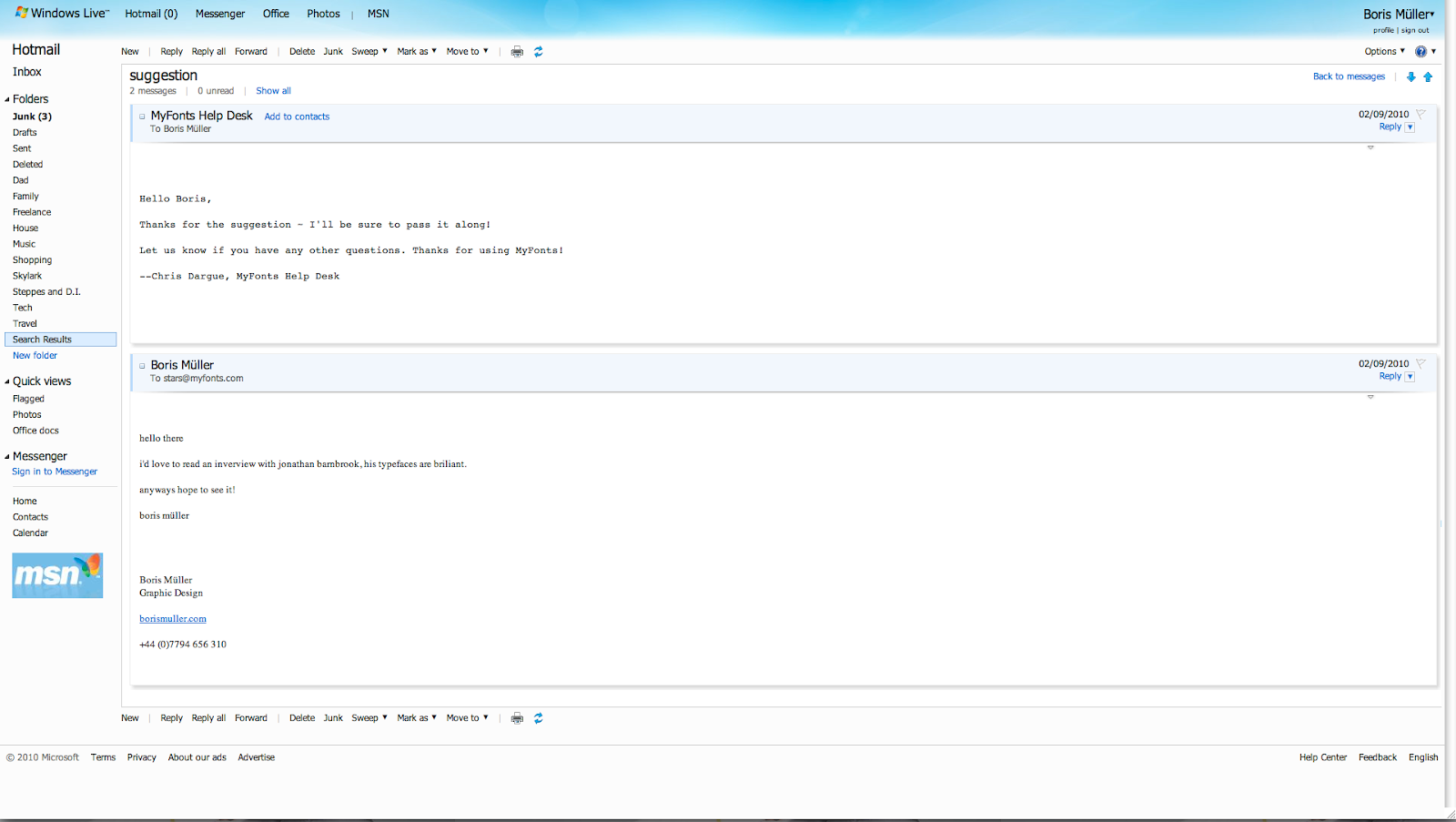Open the Freelance folder
The width and height of the screenshot is (1456, 822).
[32, 212]
